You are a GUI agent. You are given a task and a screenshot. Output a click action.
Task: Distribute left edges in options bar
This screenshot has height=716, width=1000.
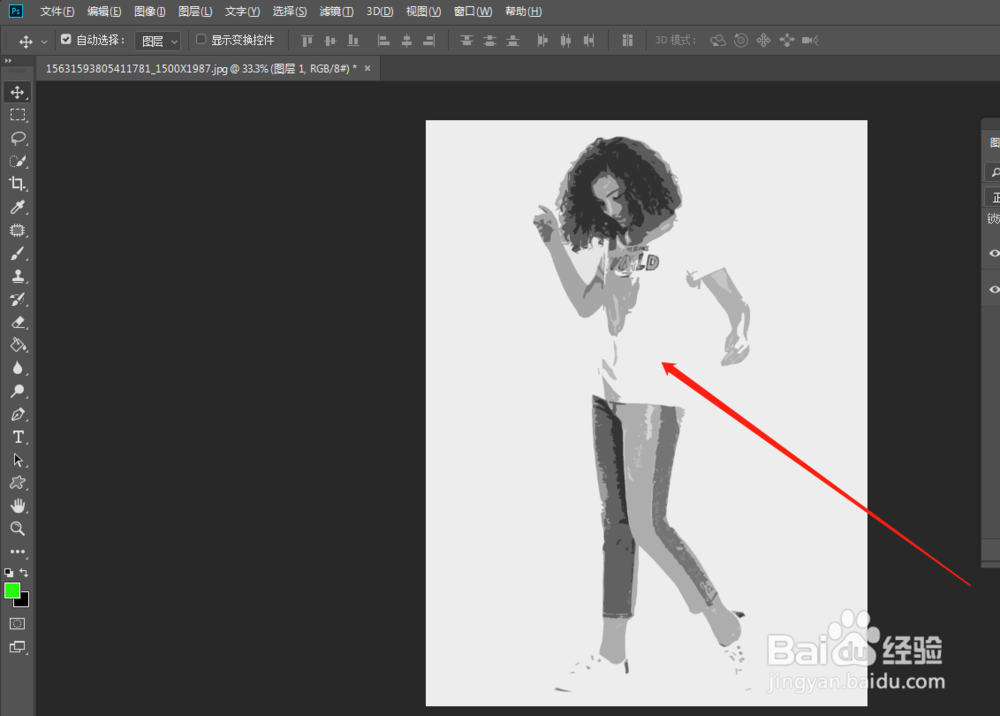tap(543, 41)
